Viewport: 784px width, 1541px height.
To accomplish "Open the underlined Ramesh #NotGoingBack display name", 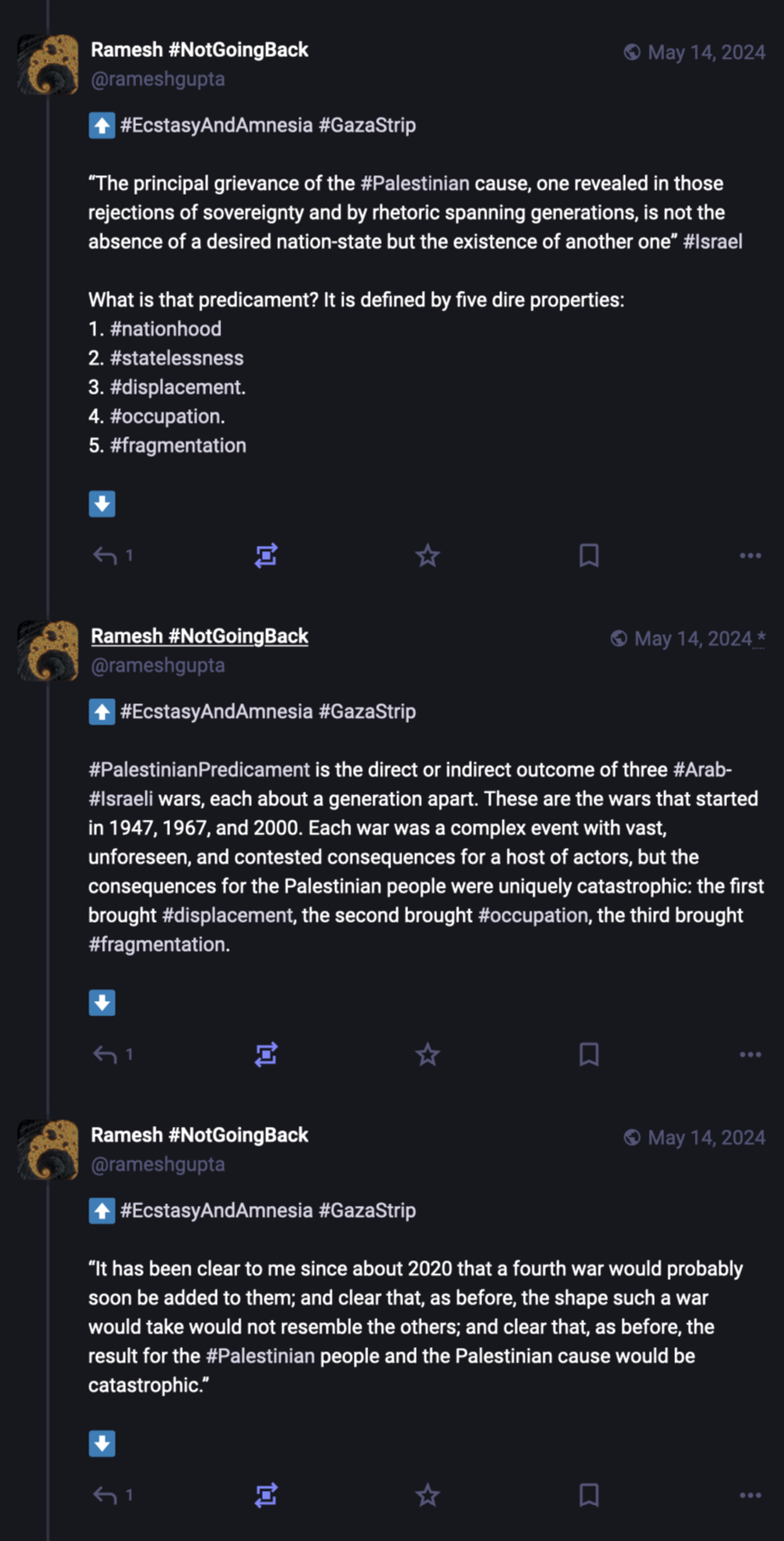I will click(x=199, y=636).
